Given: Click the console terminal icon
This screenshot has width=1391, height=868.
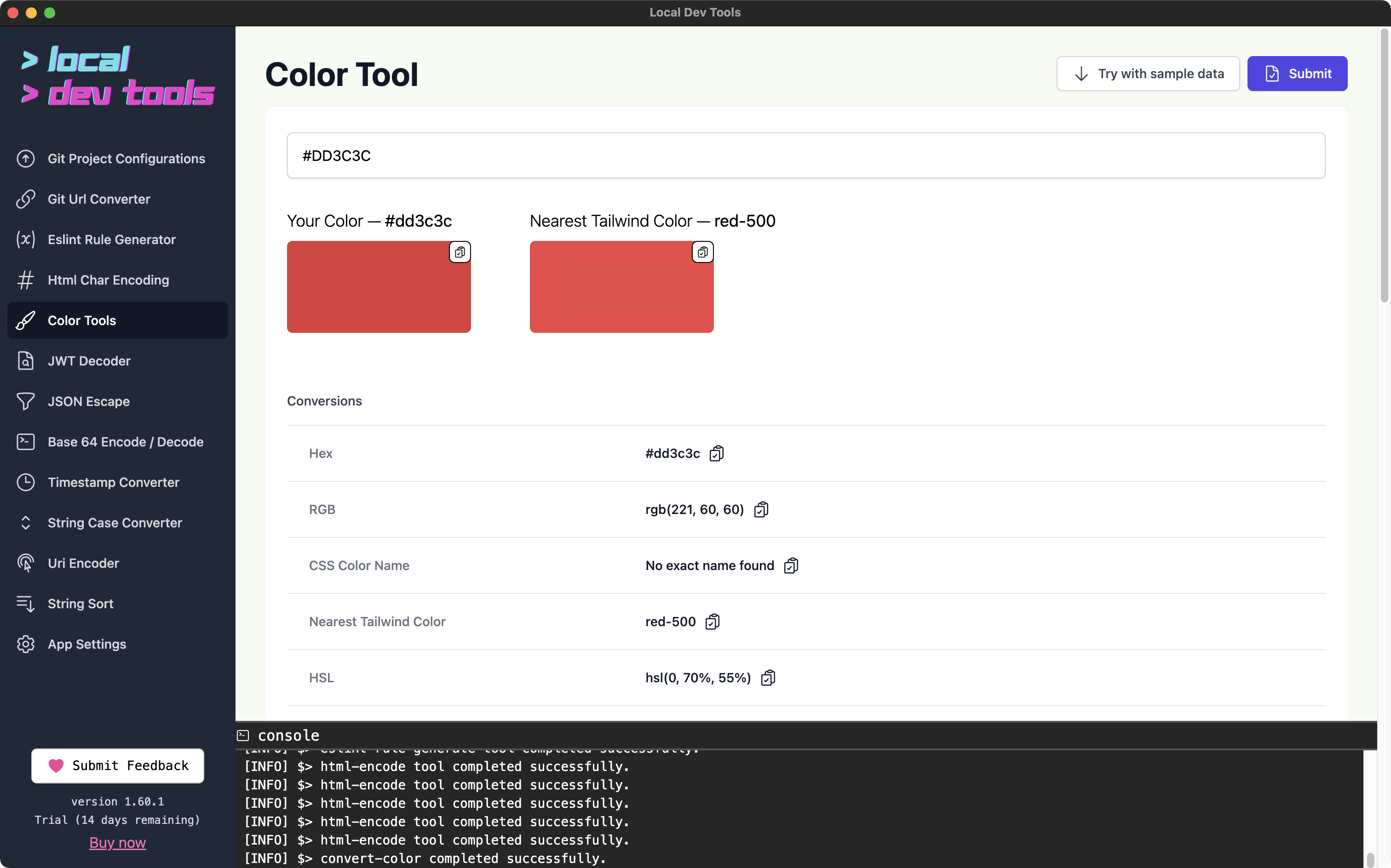Looking at the screenshot, I should (x=243, y=736).
